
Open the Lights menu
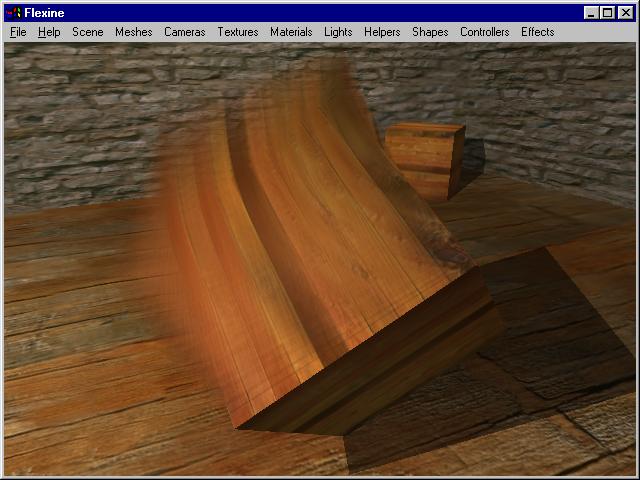tap(338, 32)
